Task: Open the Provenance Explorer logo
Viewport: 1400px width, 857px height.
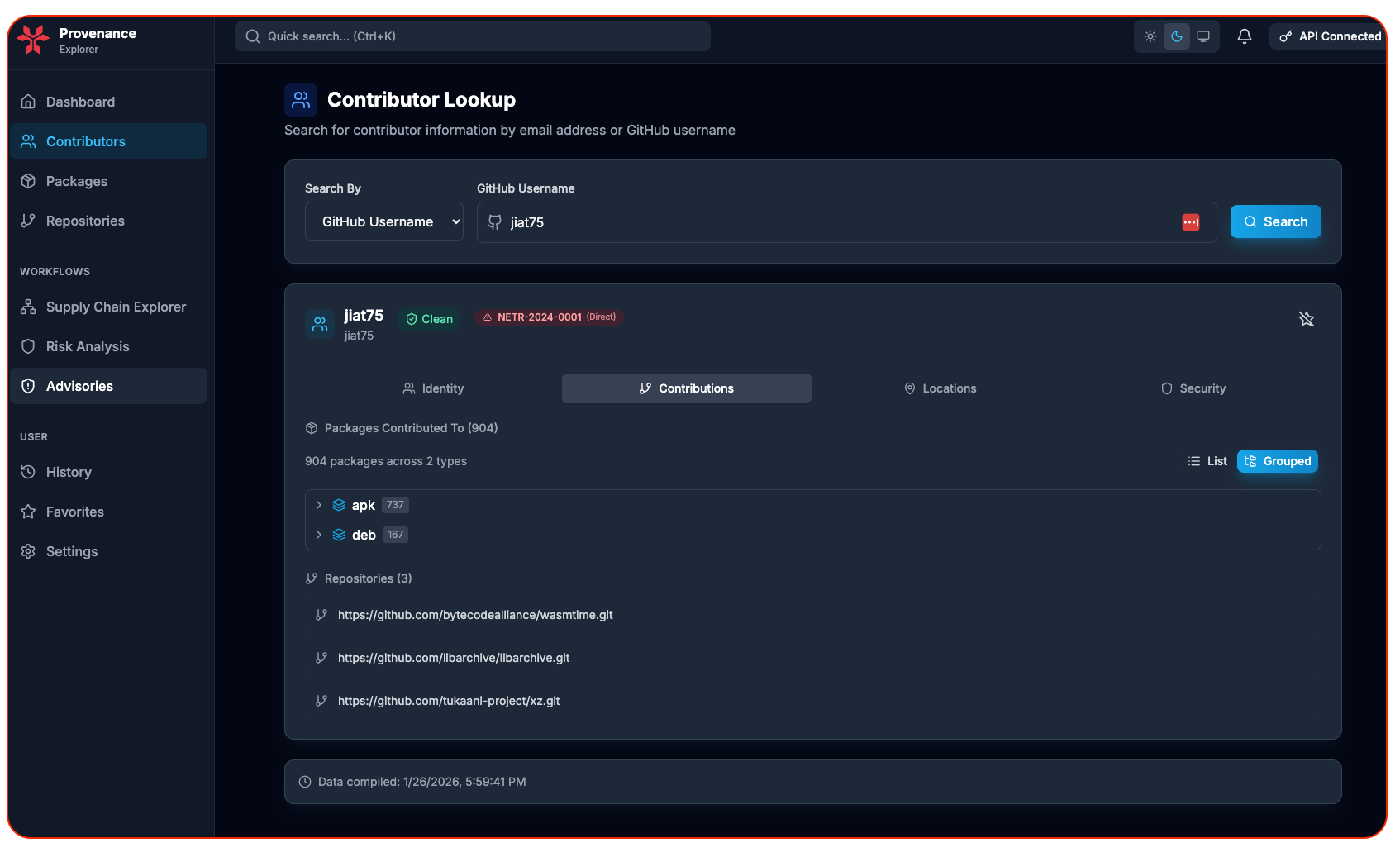Action: [x=33, y=39]
